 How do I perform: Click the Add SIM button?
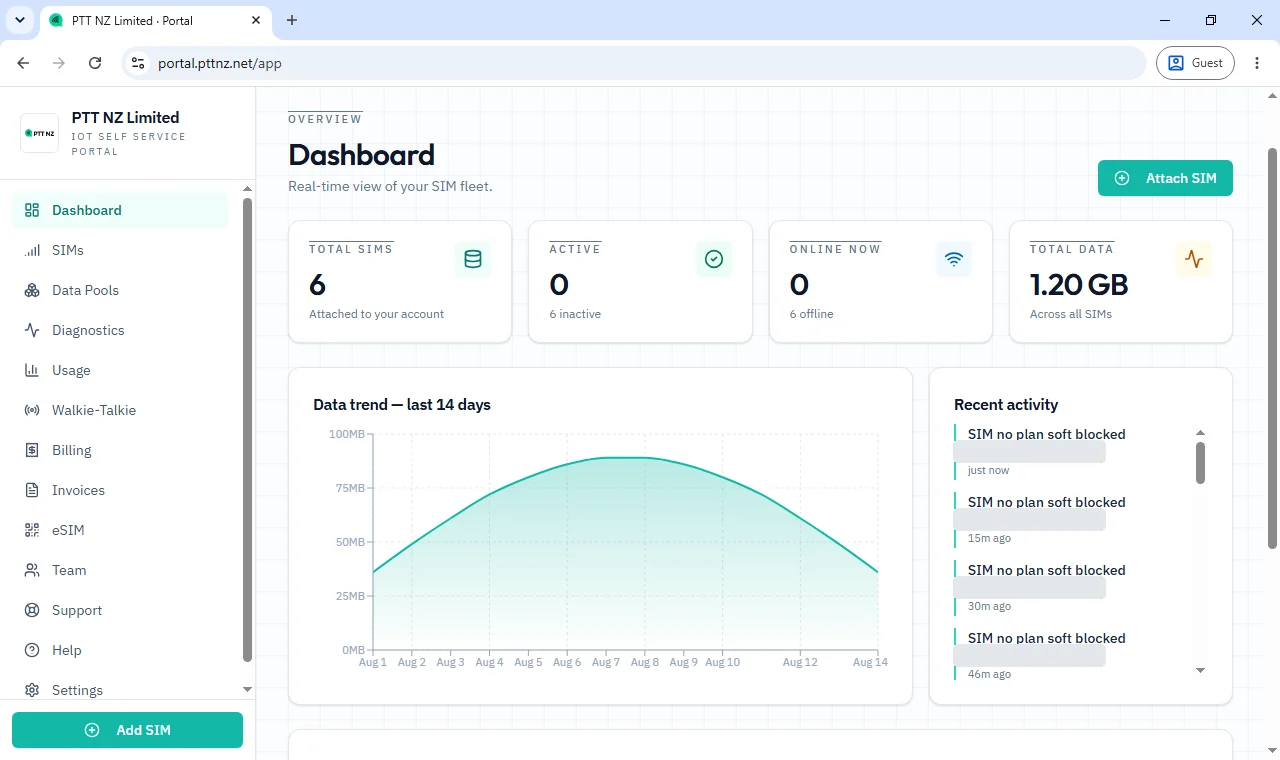[127, 730]
